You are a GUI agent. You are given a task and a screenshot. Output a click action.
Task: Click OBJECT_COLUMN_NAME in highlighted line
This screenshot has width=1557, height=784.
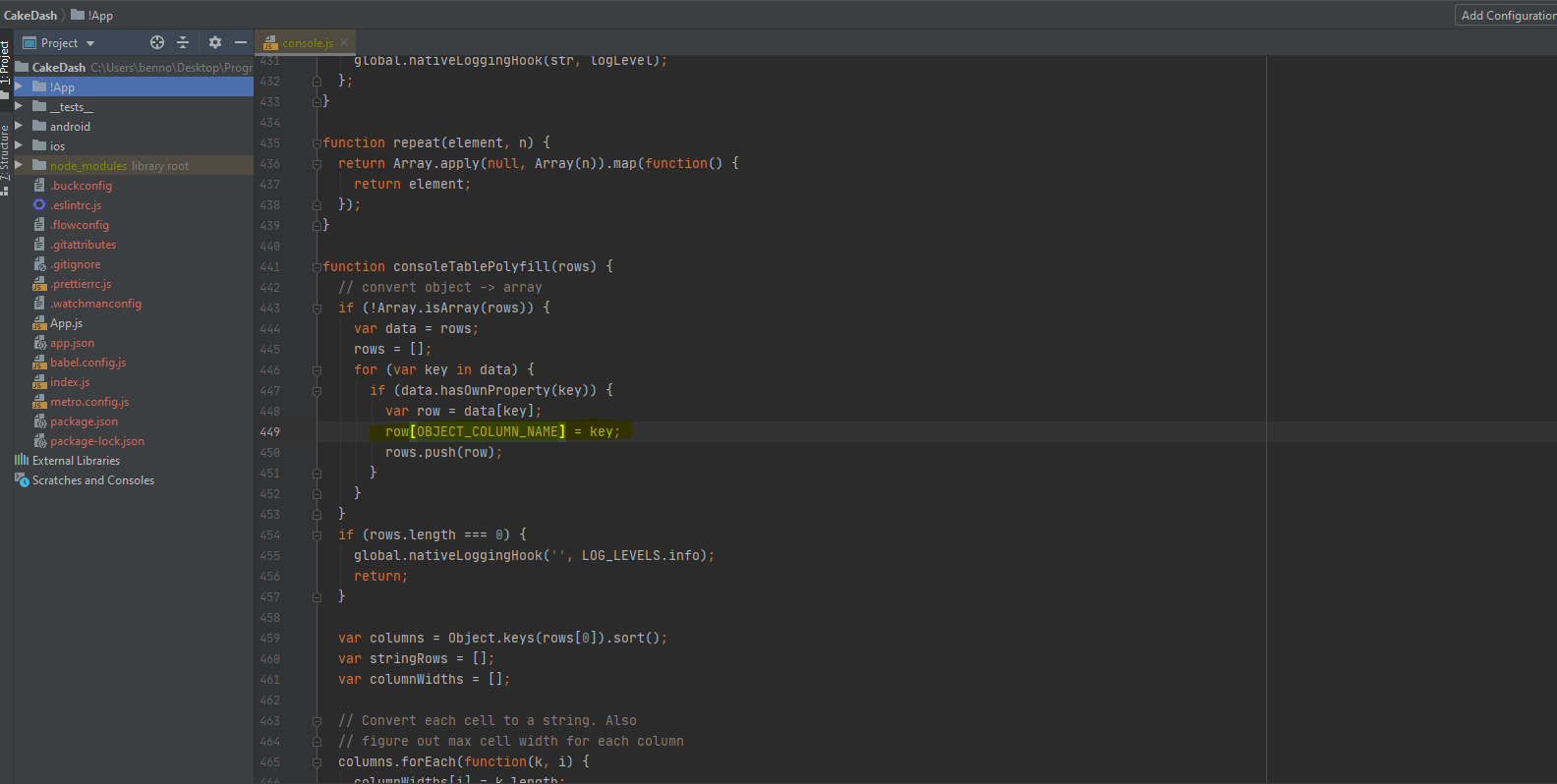point(488,431)
